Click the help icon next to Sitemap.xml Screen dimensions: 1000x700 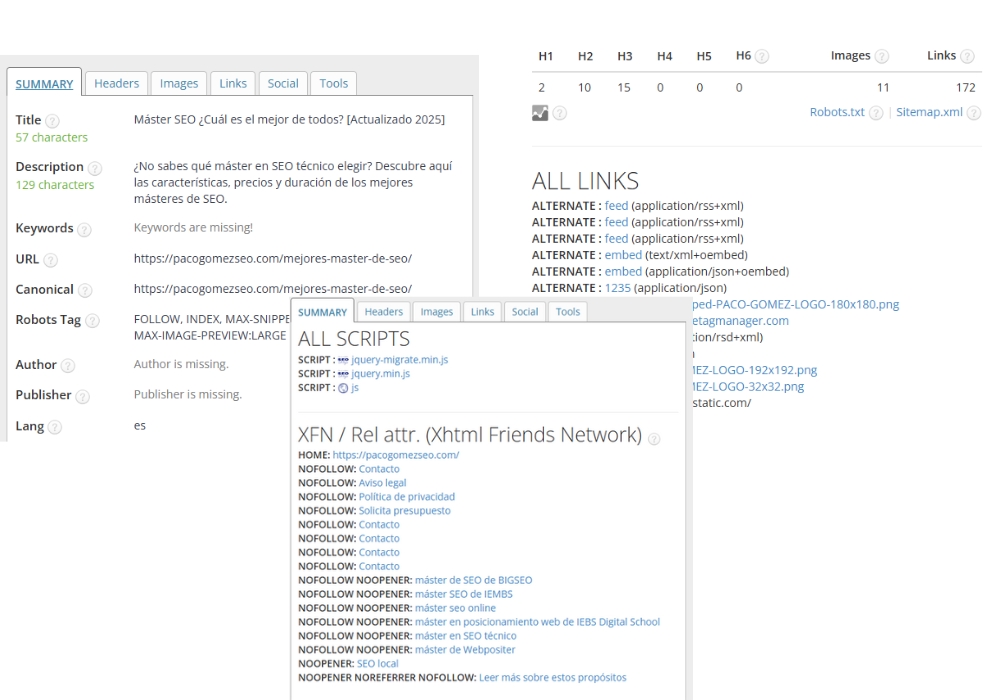click(974, 113)
